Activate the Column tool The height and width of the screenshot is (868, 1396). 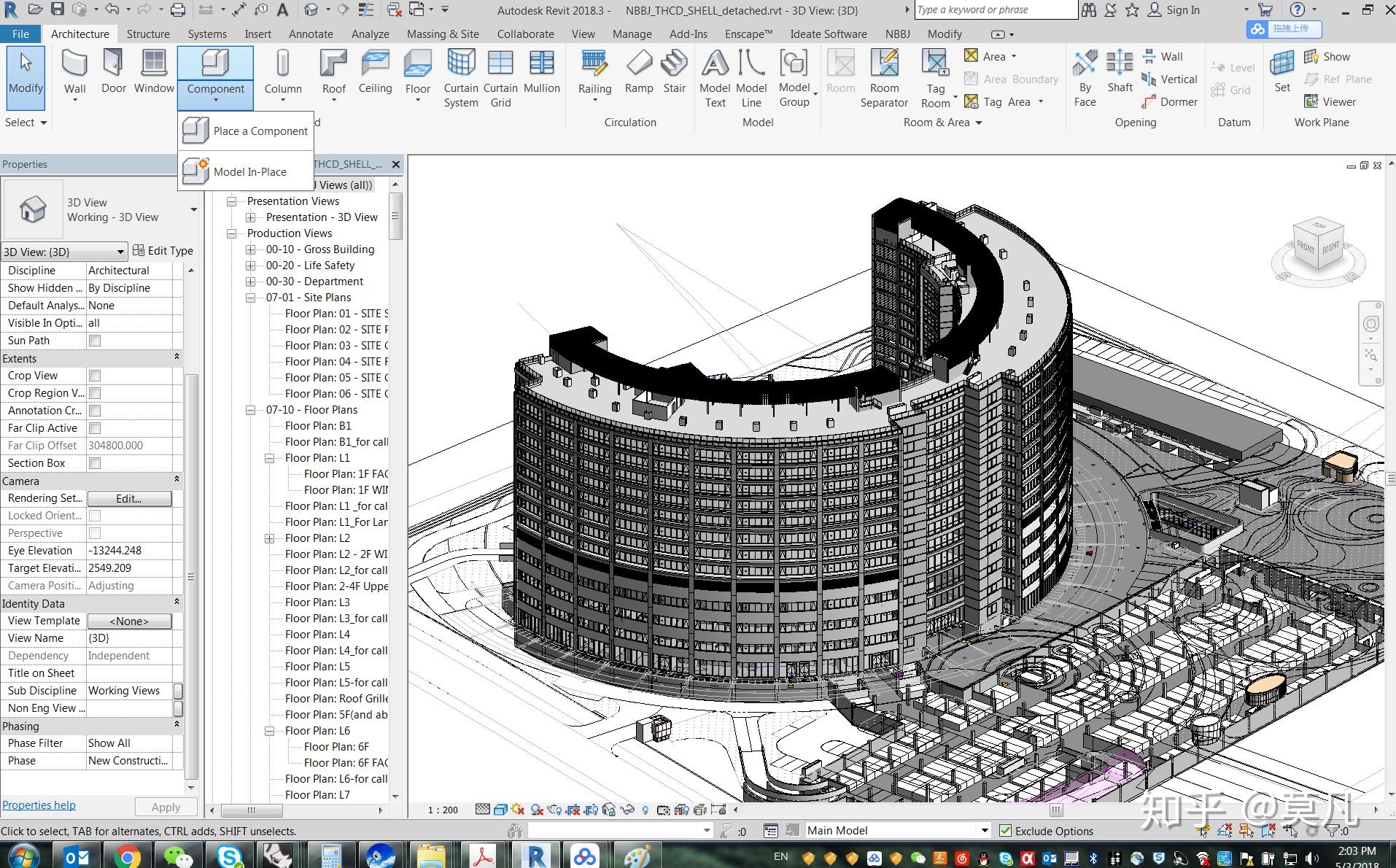pyautogui.click(x=283, y=73)
